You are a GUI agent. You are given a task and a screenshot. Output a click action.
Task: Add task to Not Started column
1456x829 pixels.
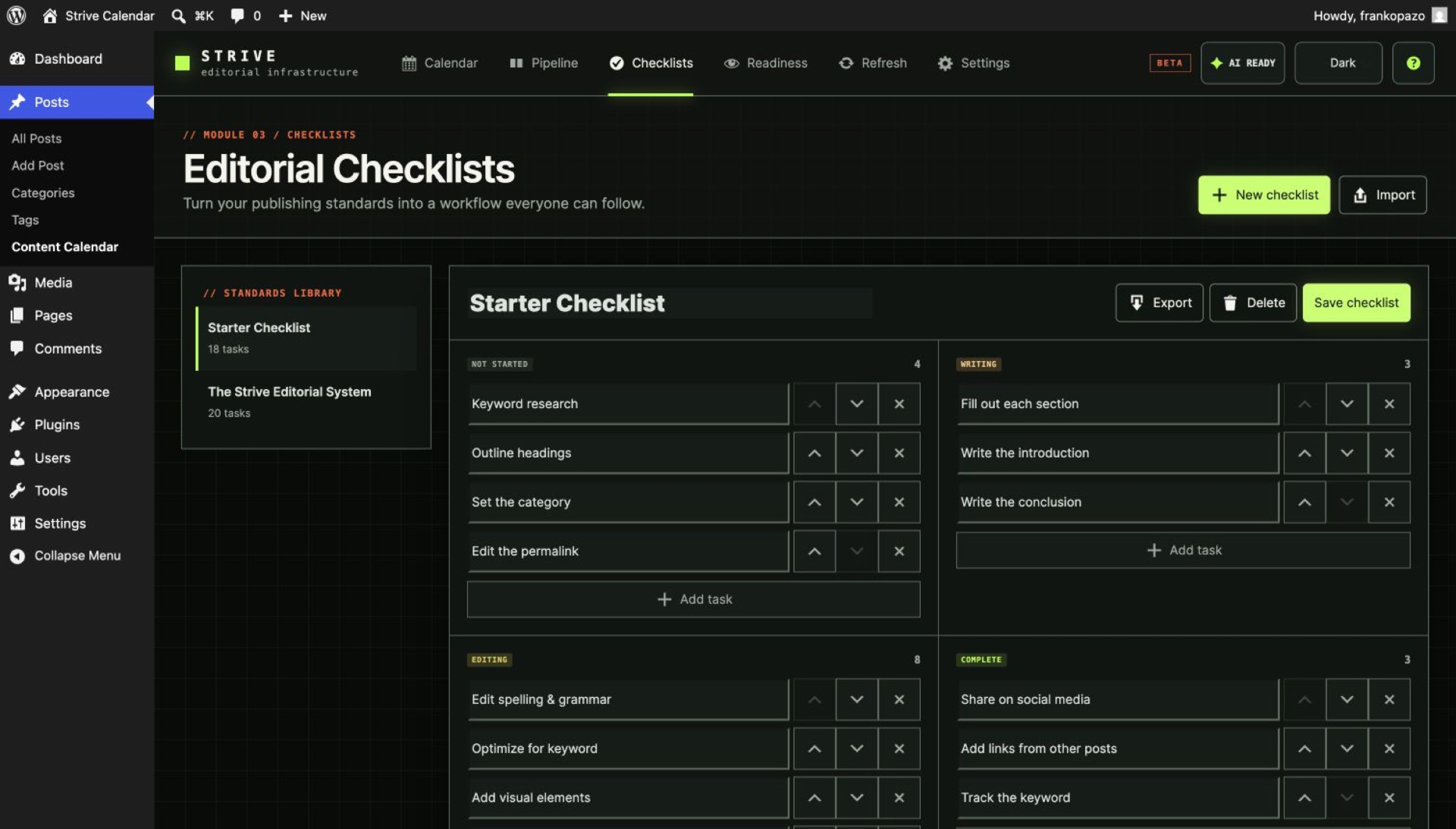(x=694, y=599)
